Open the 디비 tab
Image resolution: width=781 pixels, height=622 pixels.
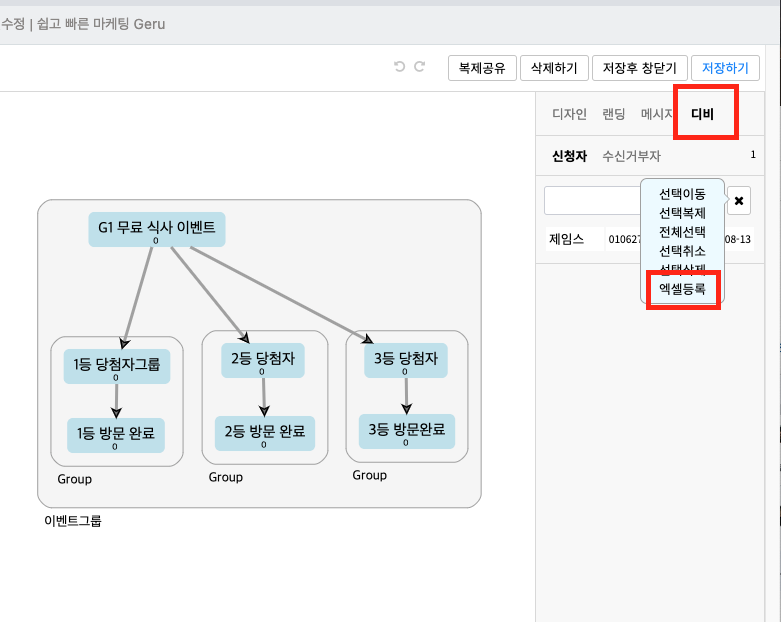(x=703, y=114)
